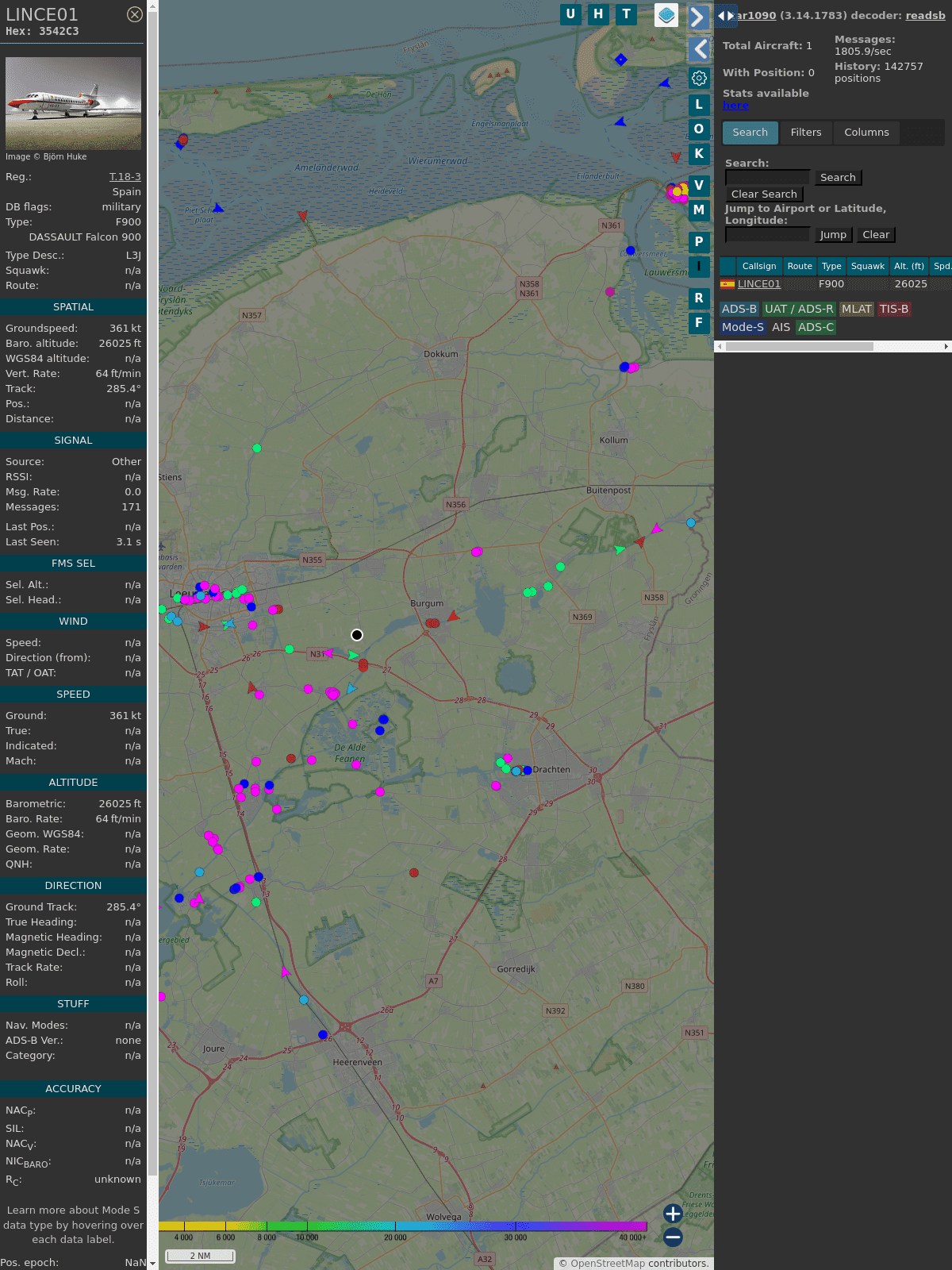Toggle the sidebar width arrows icon
This screenshot has height=1270, width=952.
(x=725, y=16)
